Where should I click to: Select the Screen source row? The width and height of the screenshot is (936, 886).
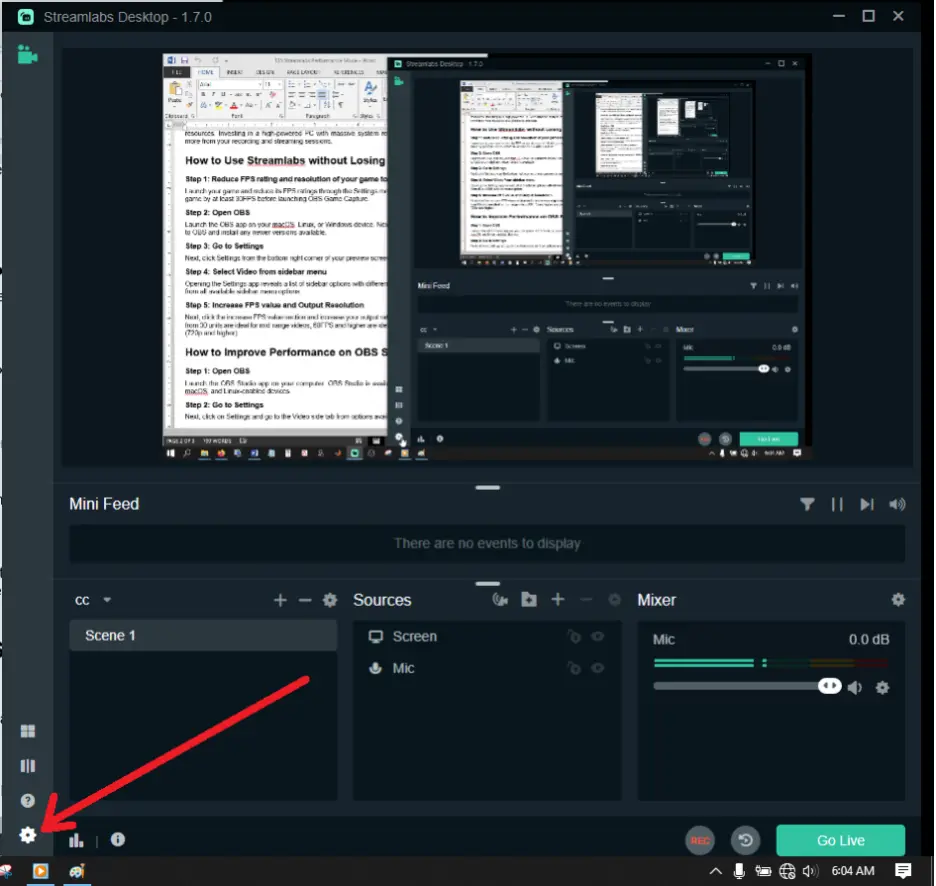(487, 636)
